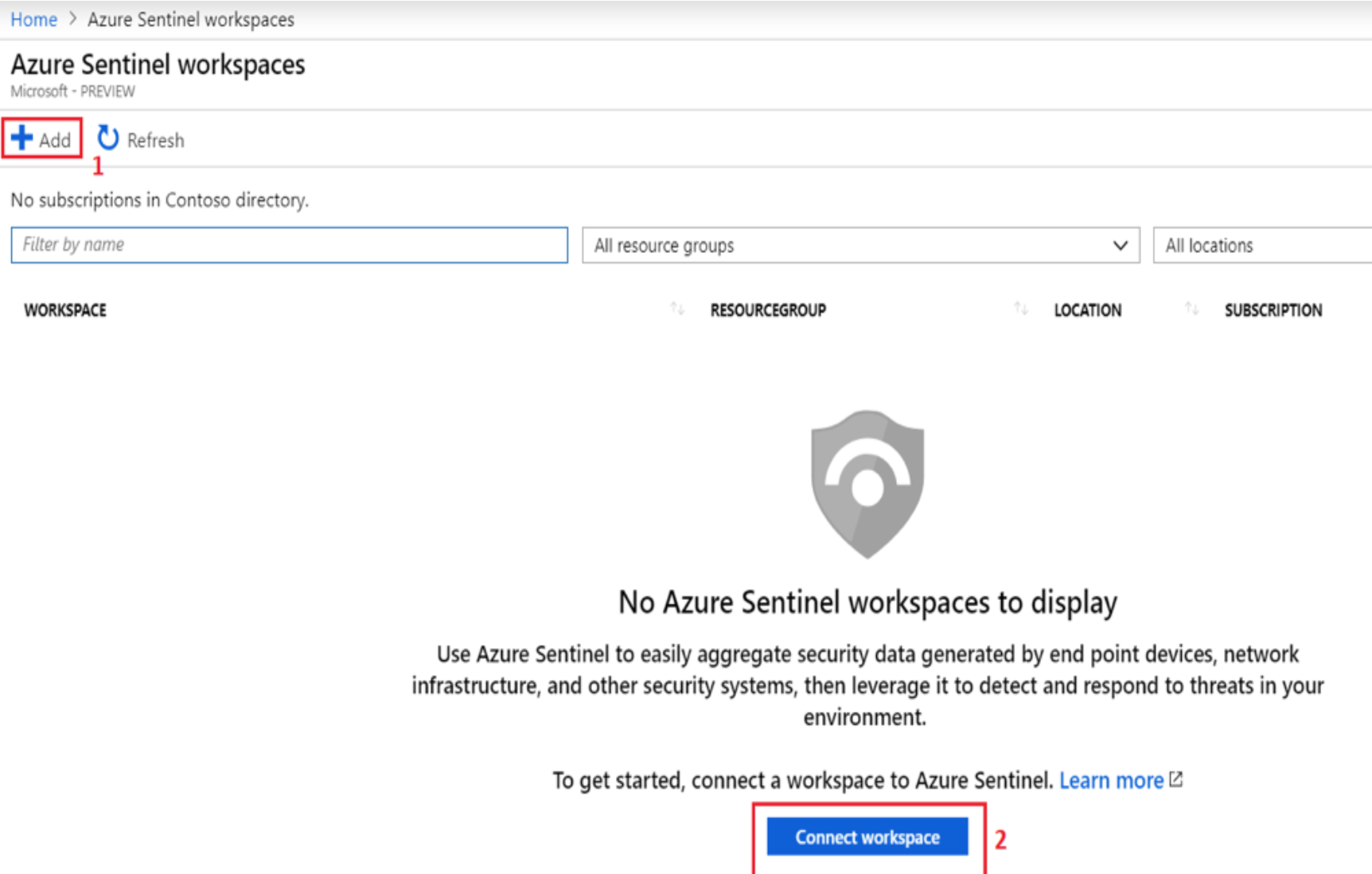Sort by the LOCATION column header
Image resolution: width=1372 pixels, height=874 pixels.
coord(1087,310)
